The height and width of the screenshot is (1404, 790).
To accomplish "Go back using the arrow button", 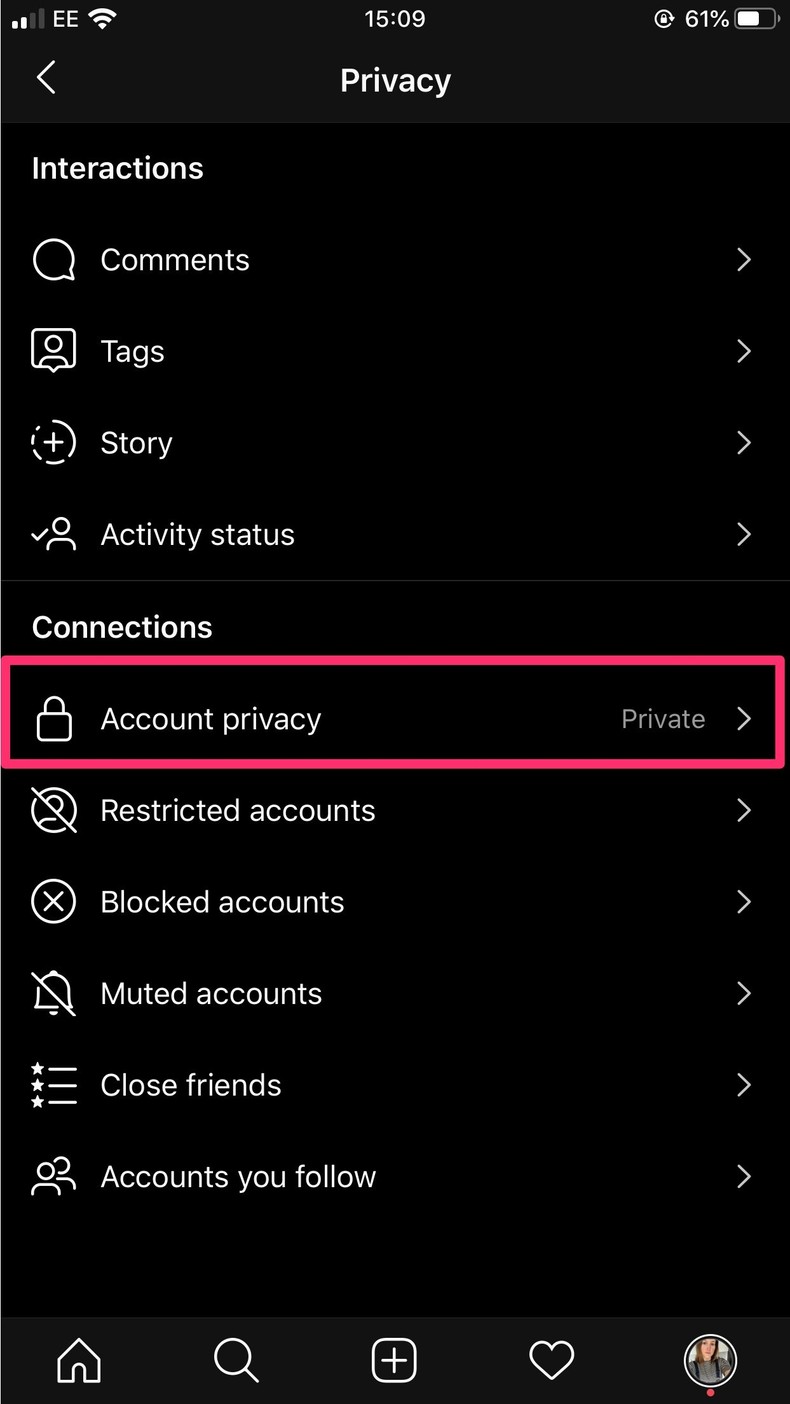I will [x=46, y=77].
